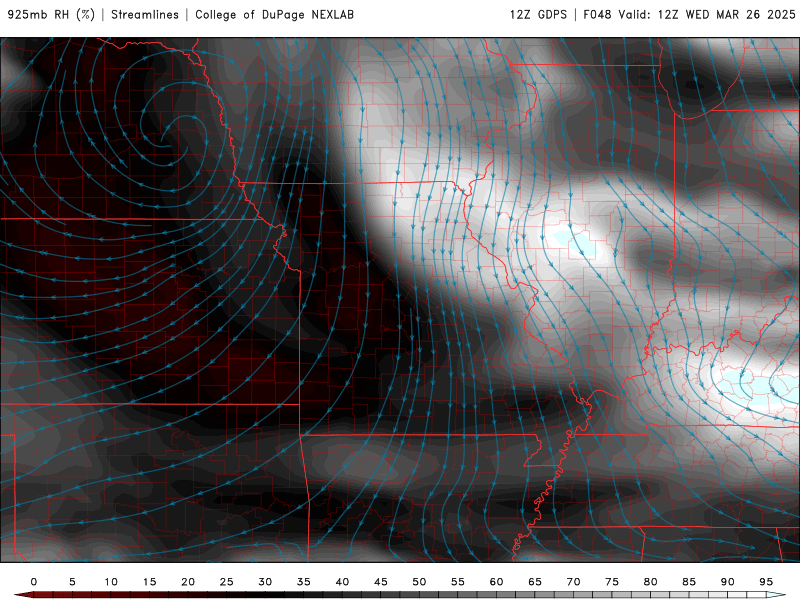800x600 pixels.
Task: Click the 0 label on the color scale
Action: (x=34, y=582)
